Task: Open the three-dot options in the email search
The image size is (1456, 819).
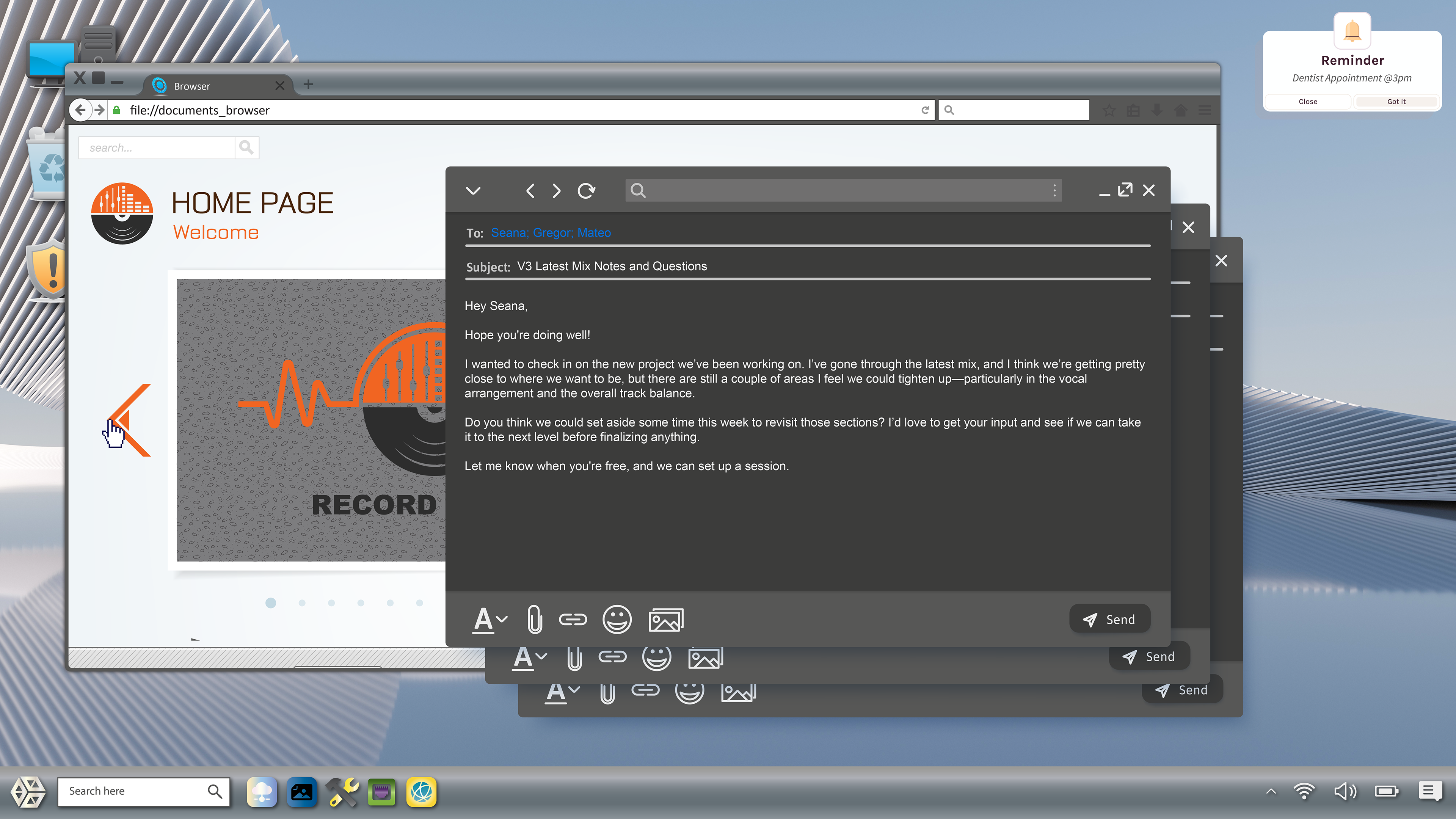Action: point(1054,190)
